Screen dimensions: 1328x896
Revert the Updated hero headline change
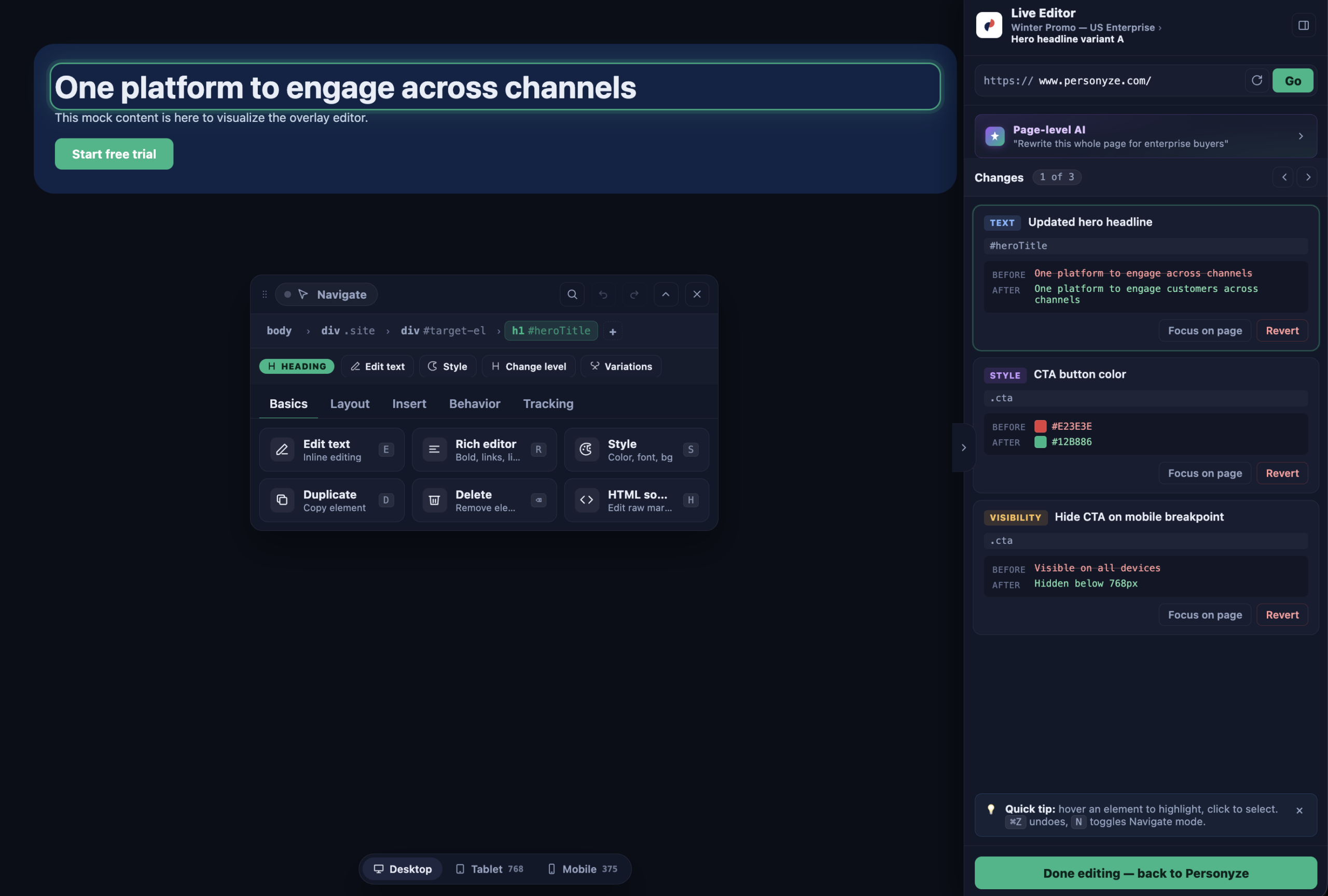click(x=1282, y=331)
